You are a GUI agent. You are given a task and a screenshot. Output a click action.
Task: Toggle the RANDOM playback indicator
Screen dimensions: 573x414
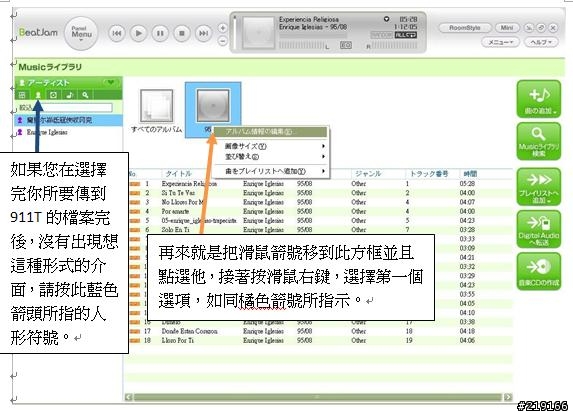click(382, 35)
